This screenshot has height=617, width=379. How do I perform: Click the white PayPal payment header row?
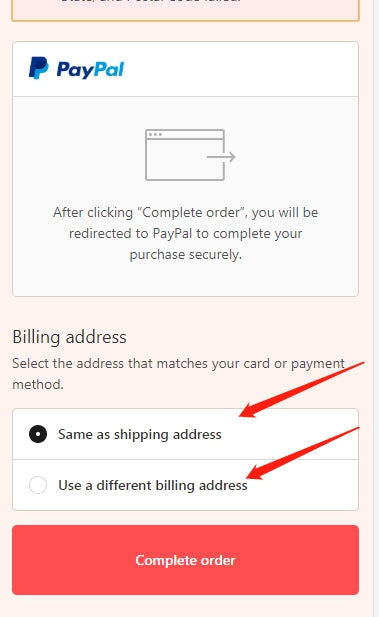[x=185, y=69]
